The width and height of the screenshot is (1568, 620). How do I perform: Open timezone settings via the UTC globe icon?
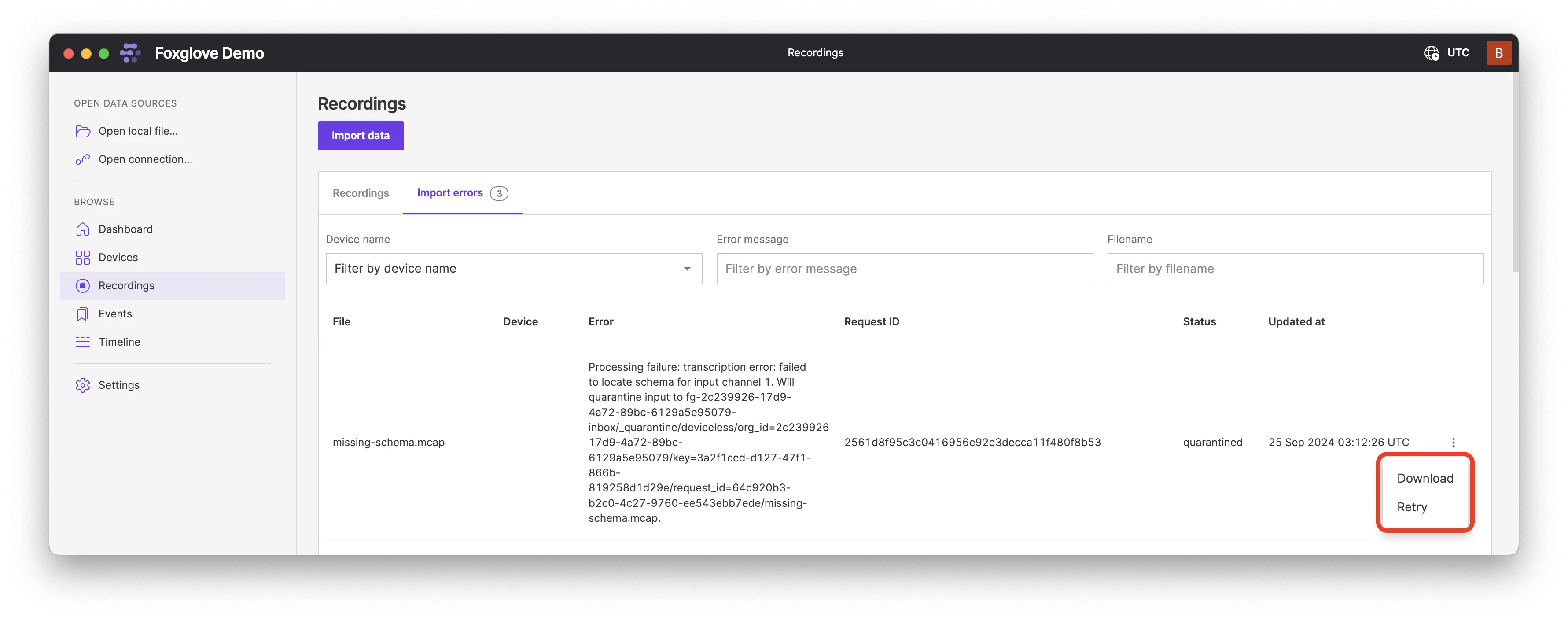(x=1432, y=53)
